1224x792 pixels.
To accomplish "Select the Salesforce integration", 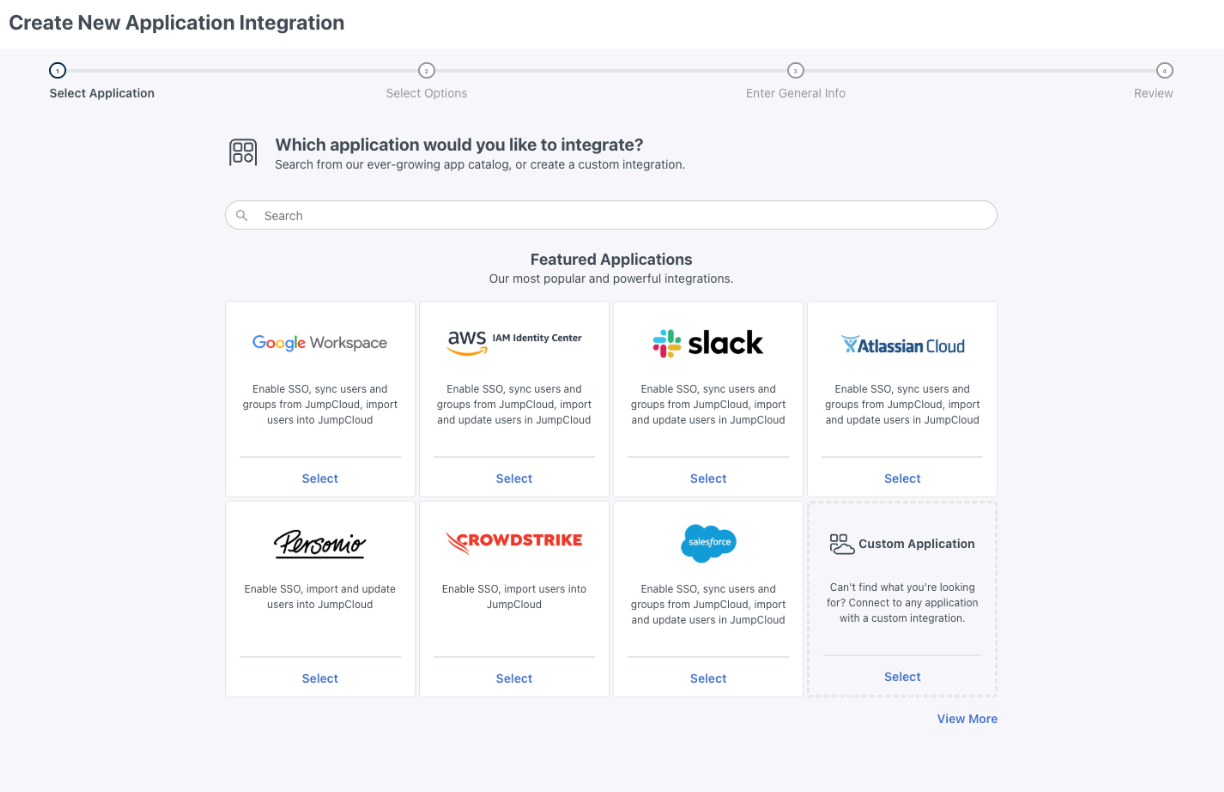I will 708,679.
